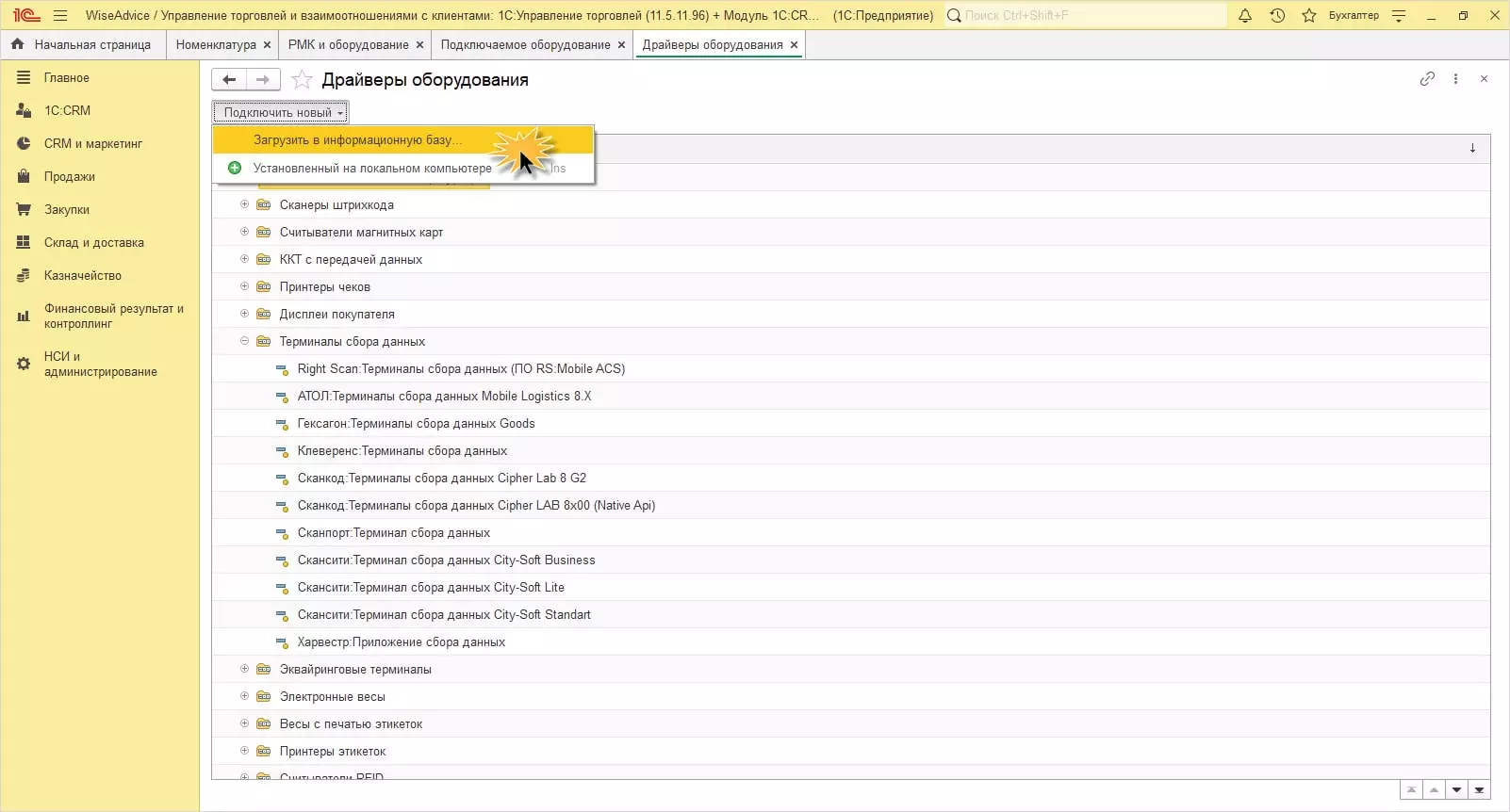Close the Номенклатура tab

(268, 44)
